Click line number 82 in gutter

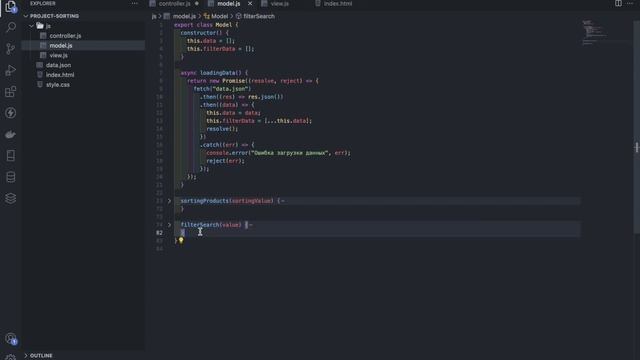coord(159,233)
